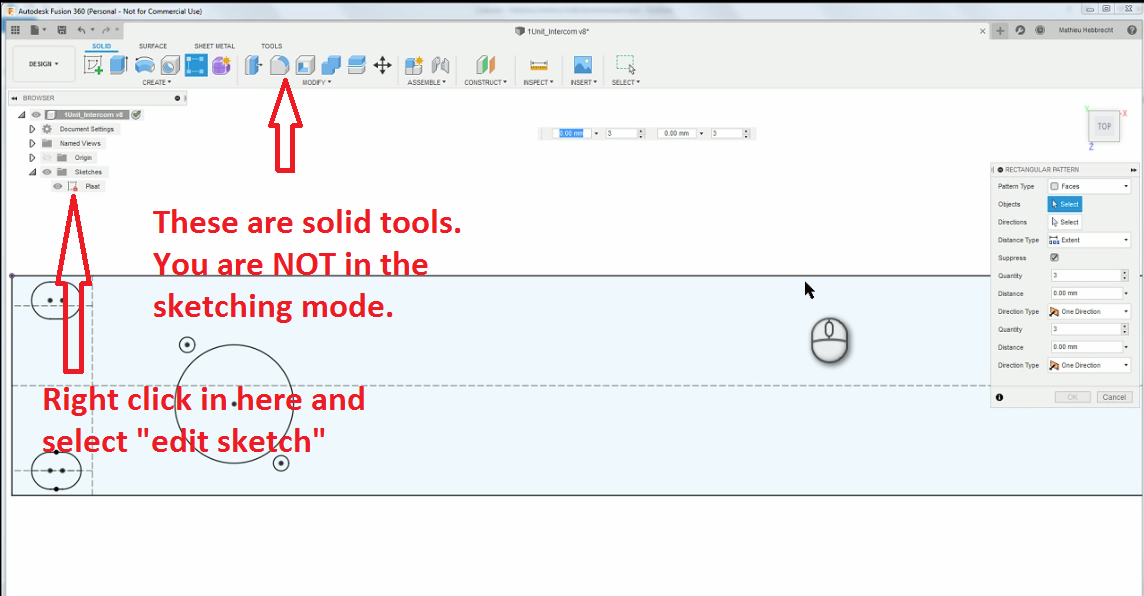Select the Joint tool
The image size is (1144, 596).
click(x=440, y=66)
